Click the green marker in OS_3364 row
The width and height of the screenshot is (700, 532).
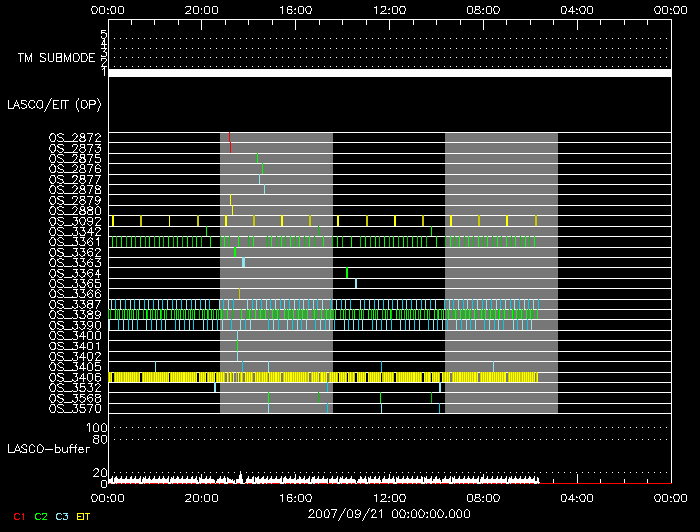pos(347,273)
